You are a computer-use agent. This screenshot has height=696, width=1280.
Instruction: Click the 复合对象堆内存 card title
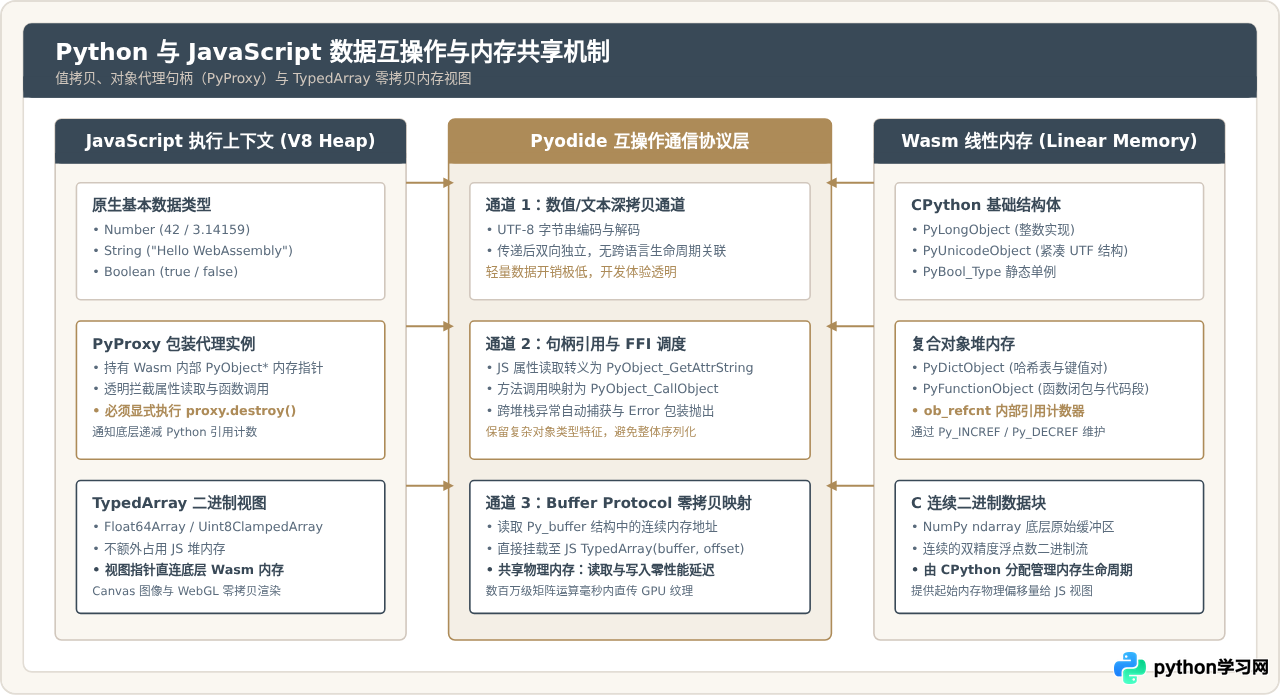click(963, 343)
